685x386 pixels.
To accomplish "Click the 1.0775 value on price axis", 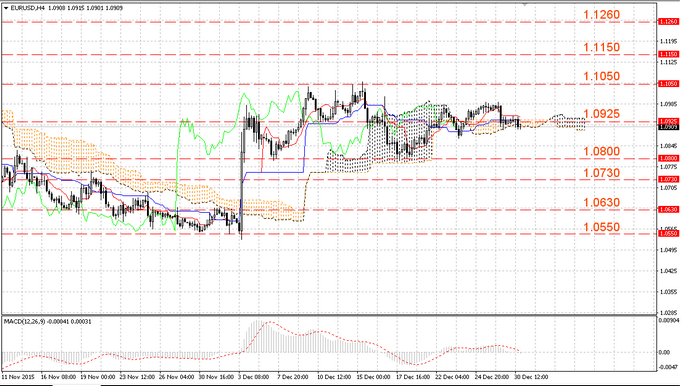I will (x=669, y=167).
